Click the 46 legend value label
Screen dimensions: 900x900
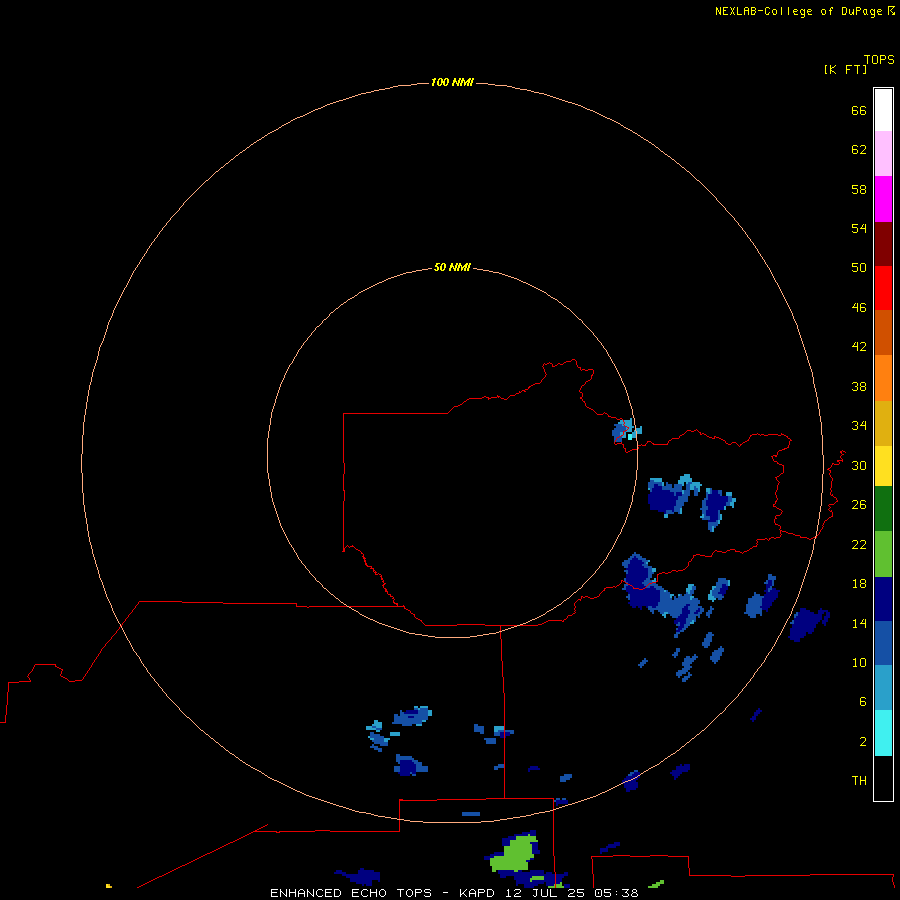tap(859, 308)
